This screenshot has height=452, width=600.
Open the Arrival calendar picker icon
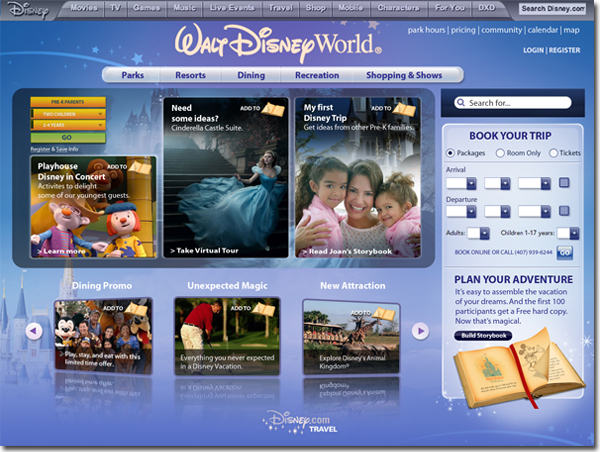click(564, 183)
